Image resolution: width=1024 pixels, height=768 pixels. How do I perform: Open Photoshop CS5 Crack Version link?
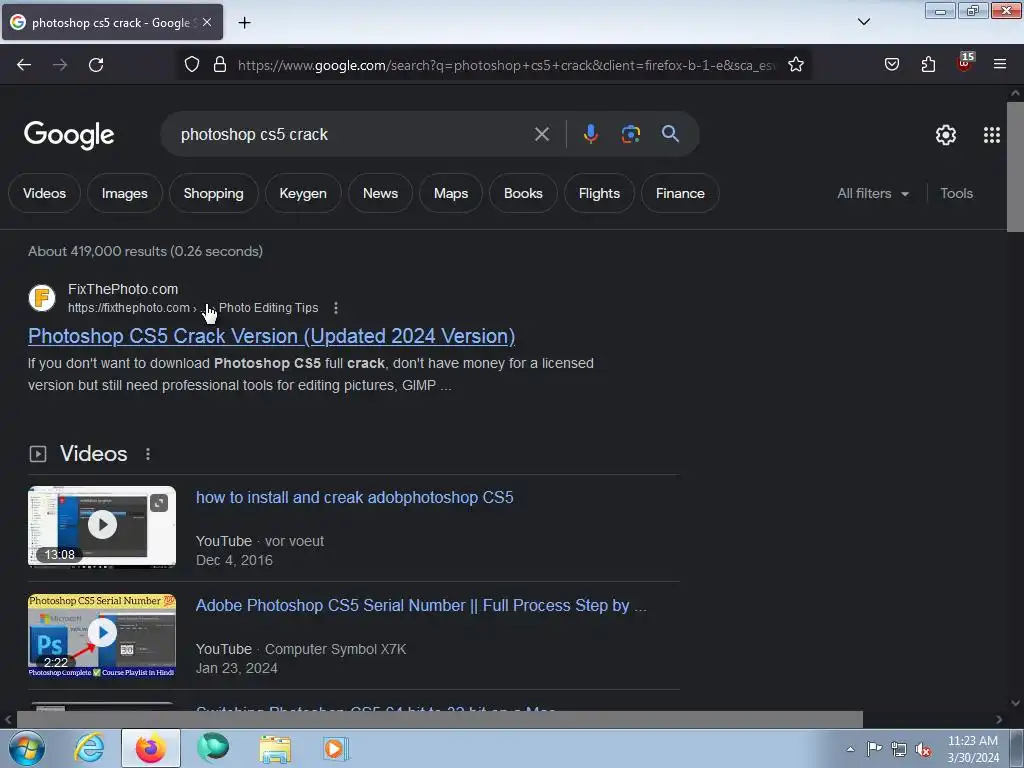[271, 336]
